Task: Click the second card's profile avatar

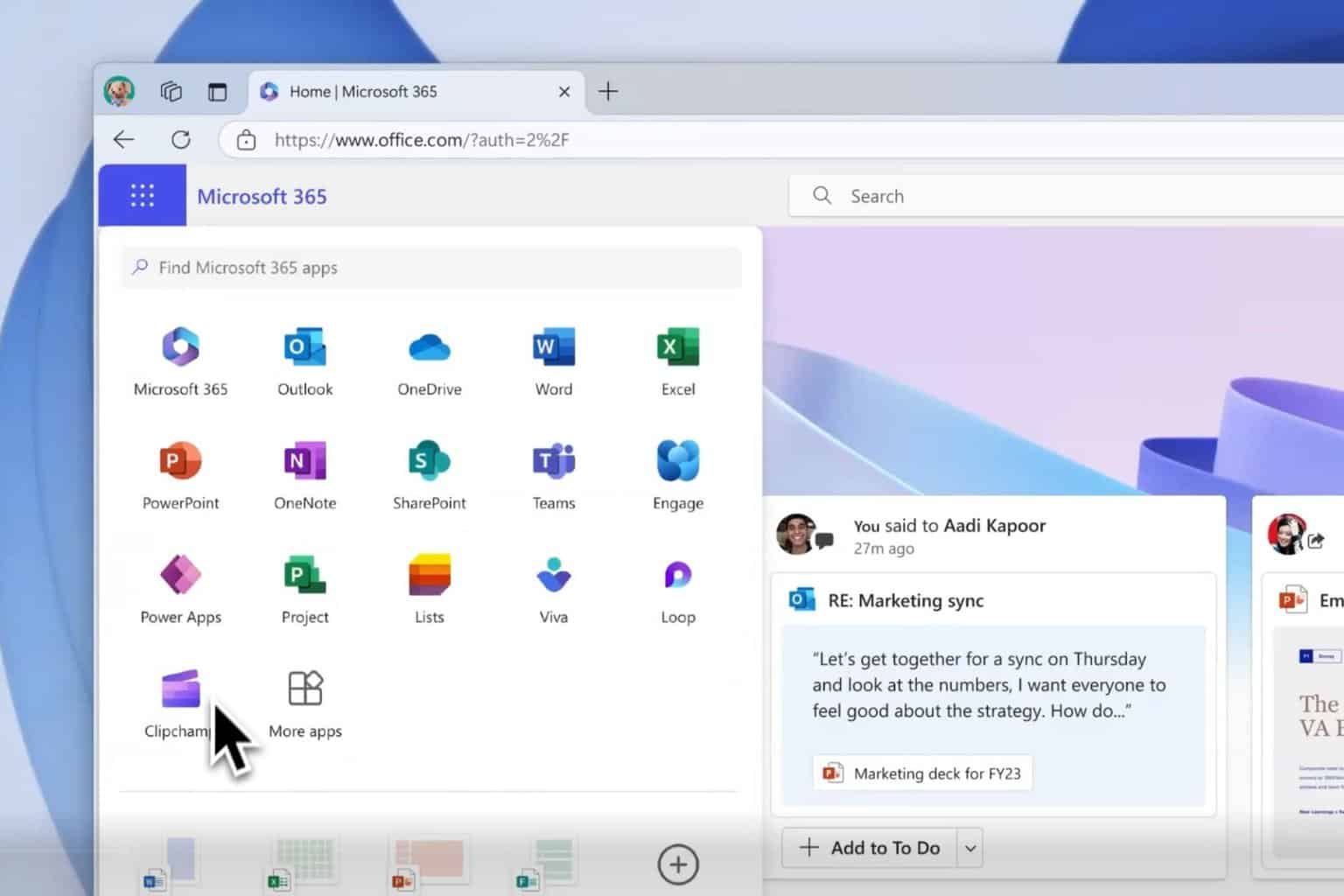Action: 1286,534
